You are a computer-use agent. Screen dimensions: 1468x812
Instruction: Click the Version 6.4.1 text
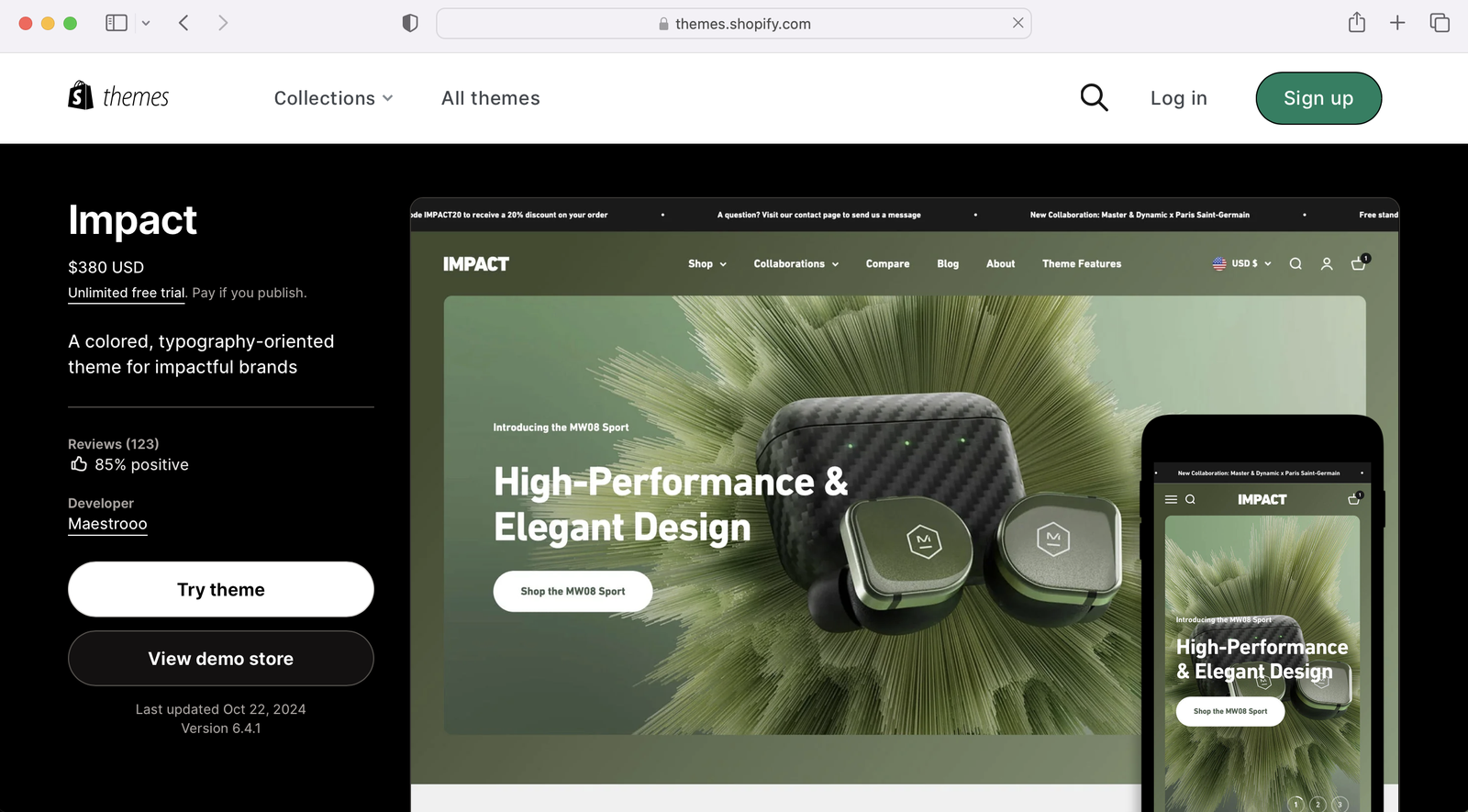221,729
